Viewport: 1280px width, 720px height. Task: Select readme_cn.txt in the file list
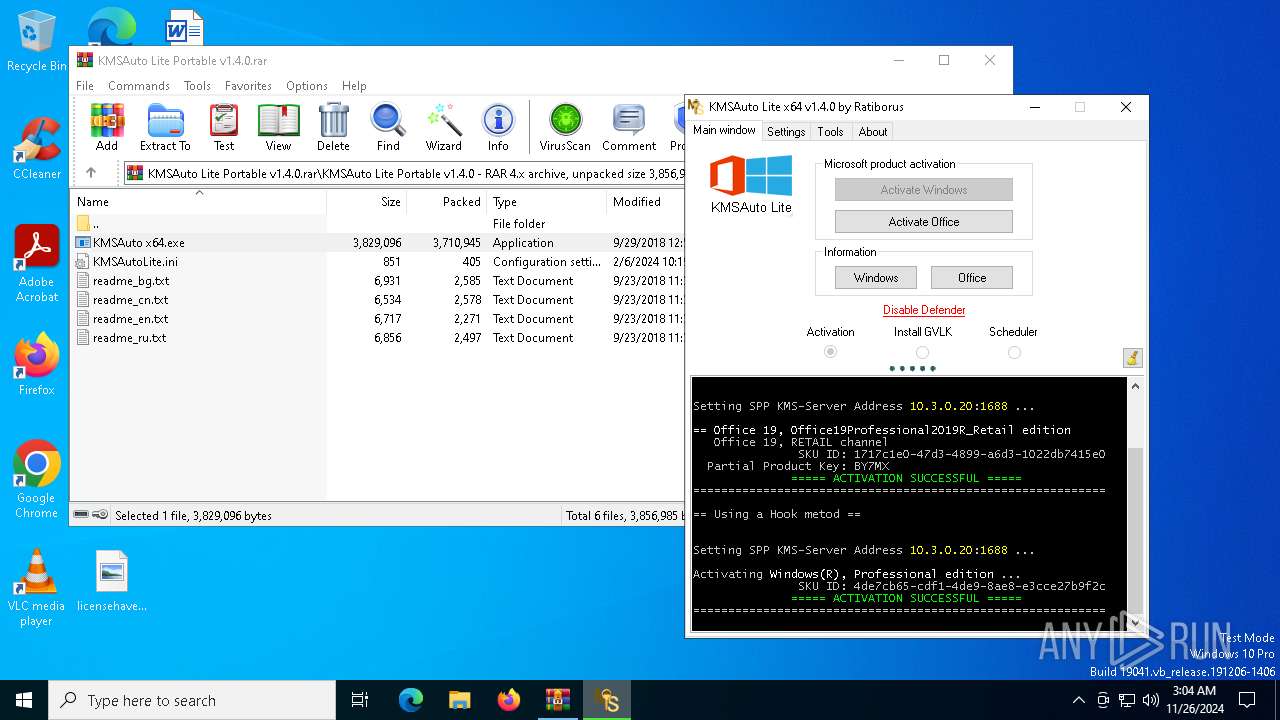(377, 300)
